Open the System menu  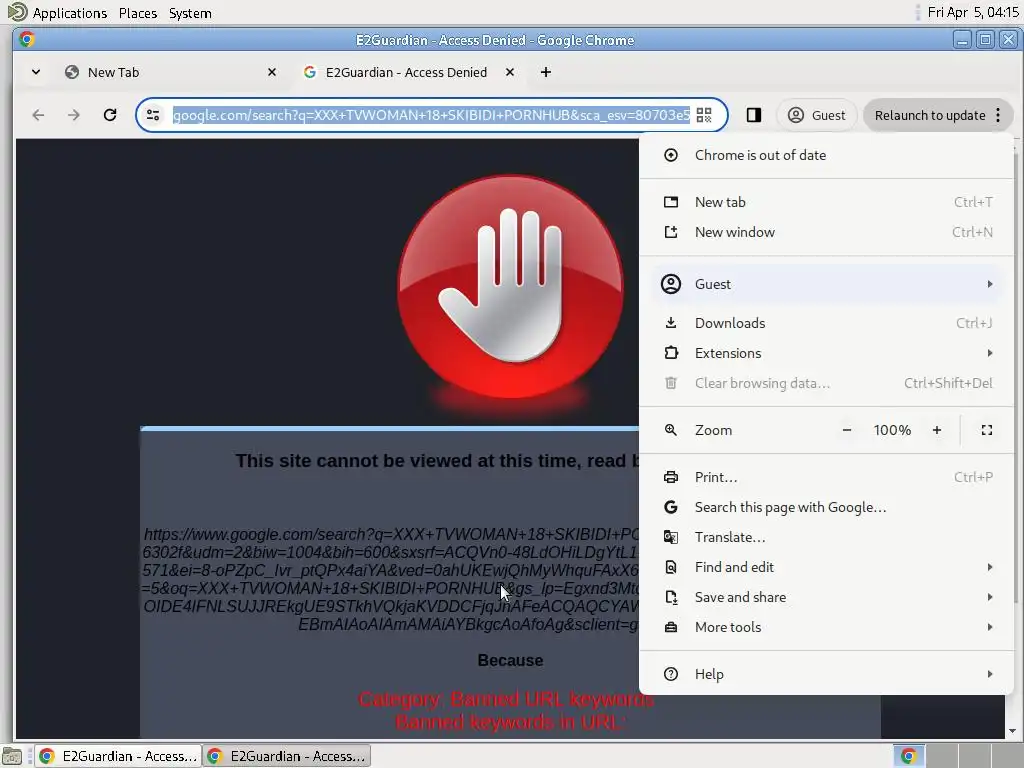pyautogui.click(x=190, y=13)
